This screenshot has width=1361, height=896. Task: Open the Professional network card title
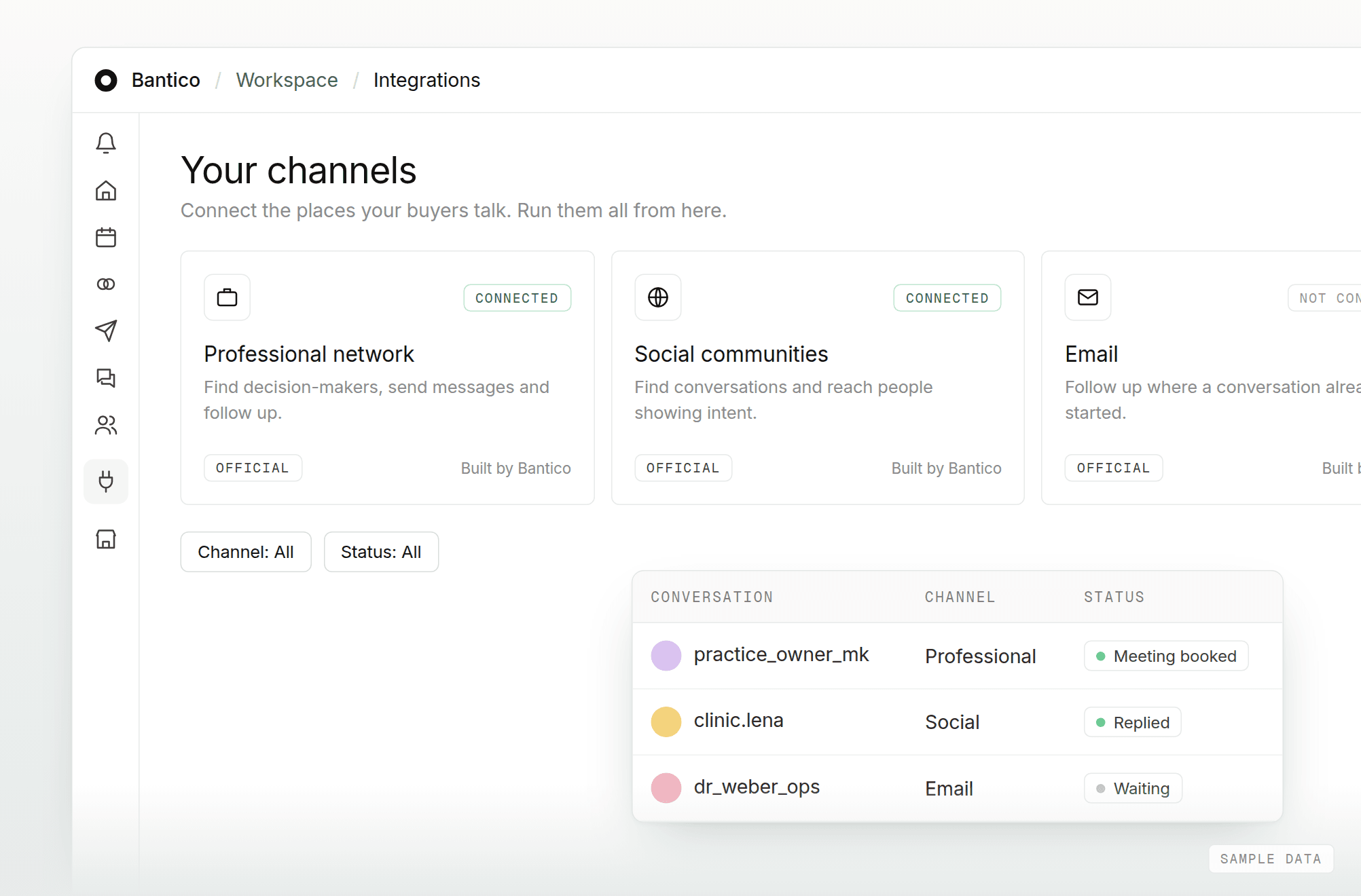(x=309, y=354)
